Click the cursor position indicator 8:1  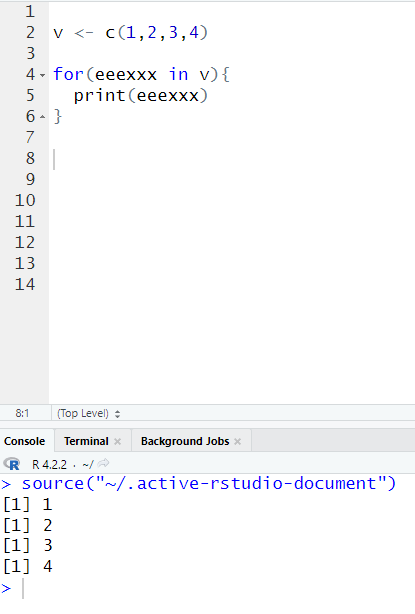click(22, 414)
